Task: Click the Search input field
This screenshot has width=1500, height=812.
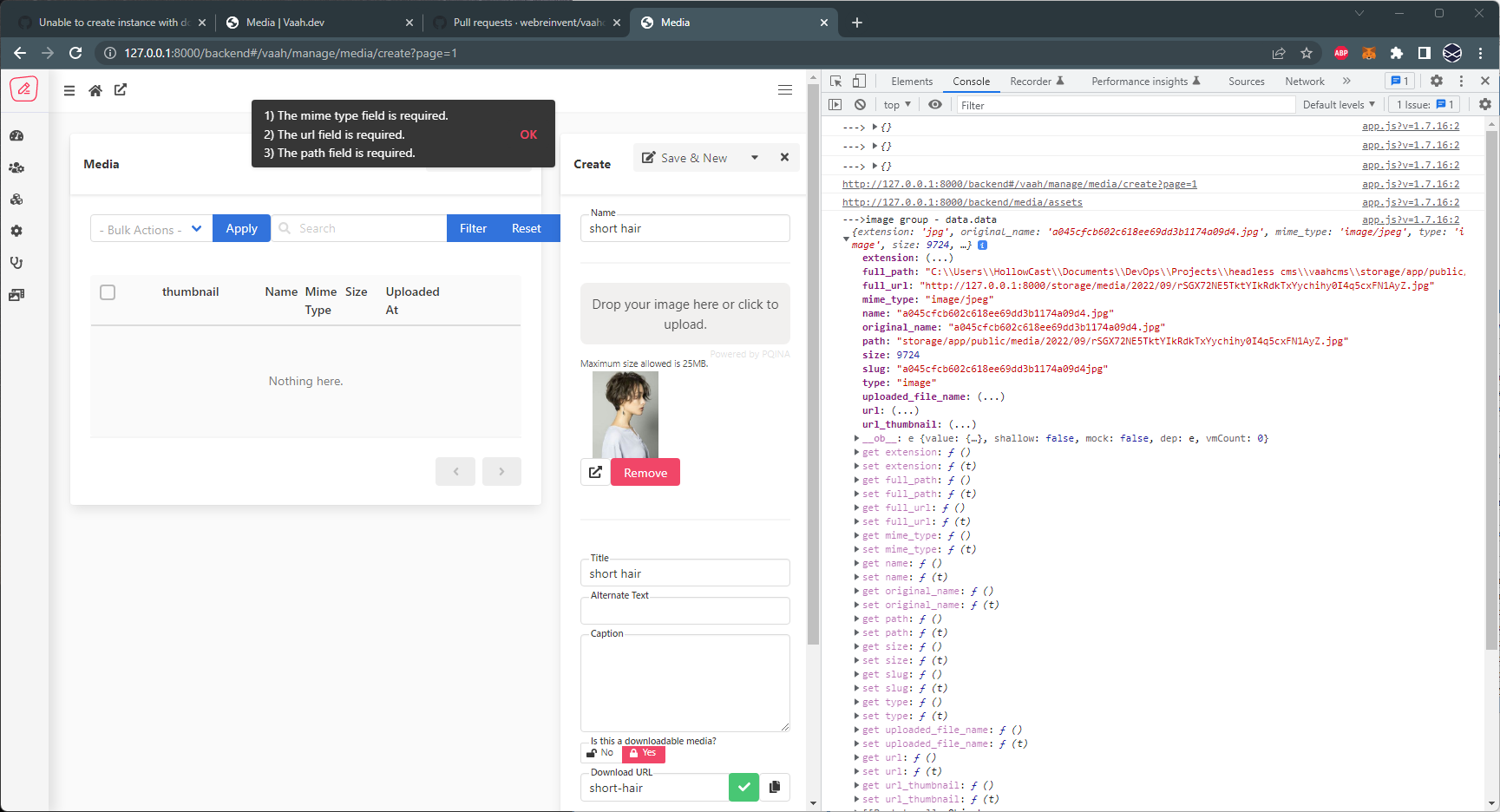Action: coord(359,228)
